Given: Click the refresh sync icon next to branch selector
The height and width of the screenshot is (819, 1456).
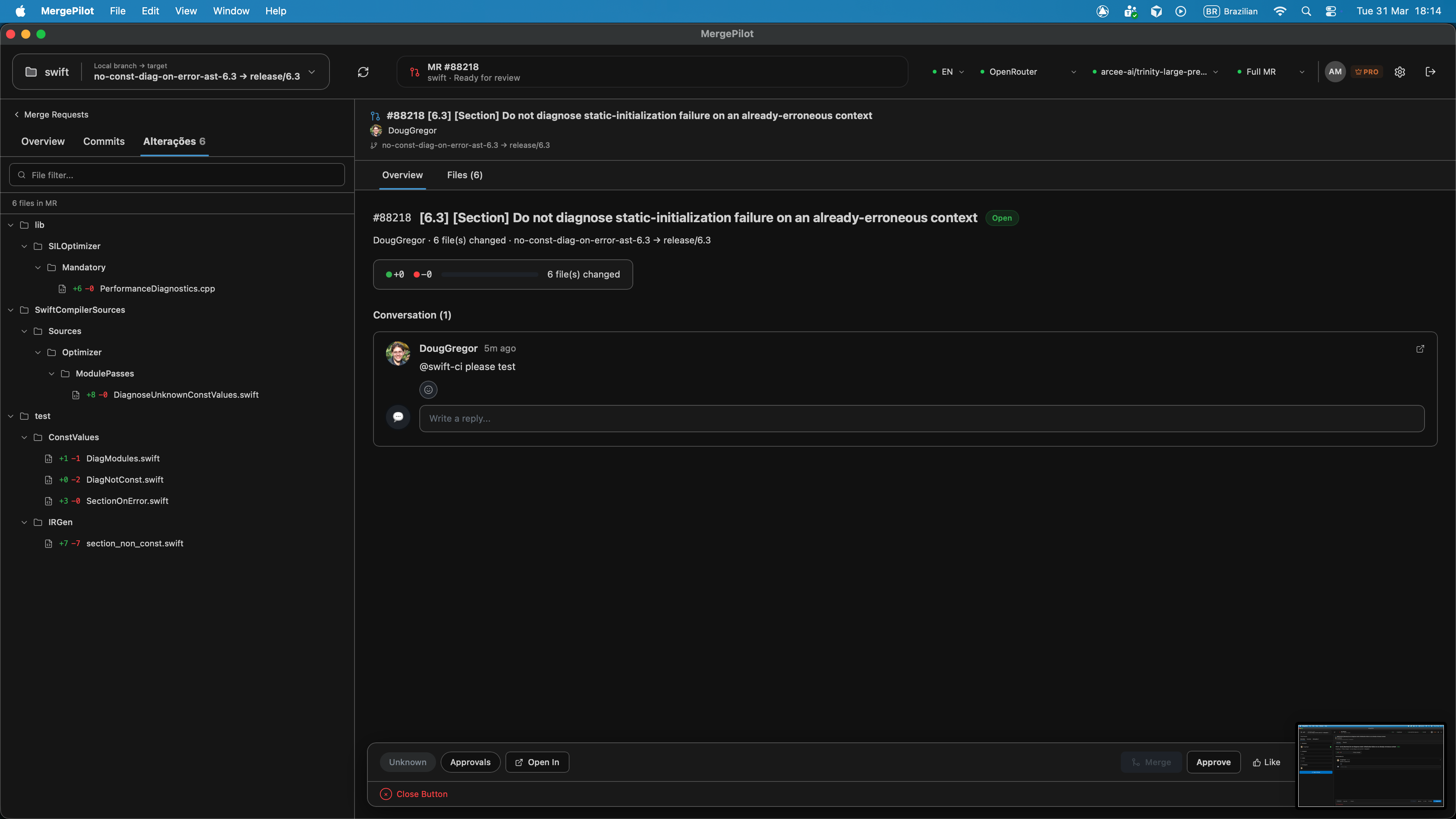Looking at the screenshot, I should click(364, 72).
